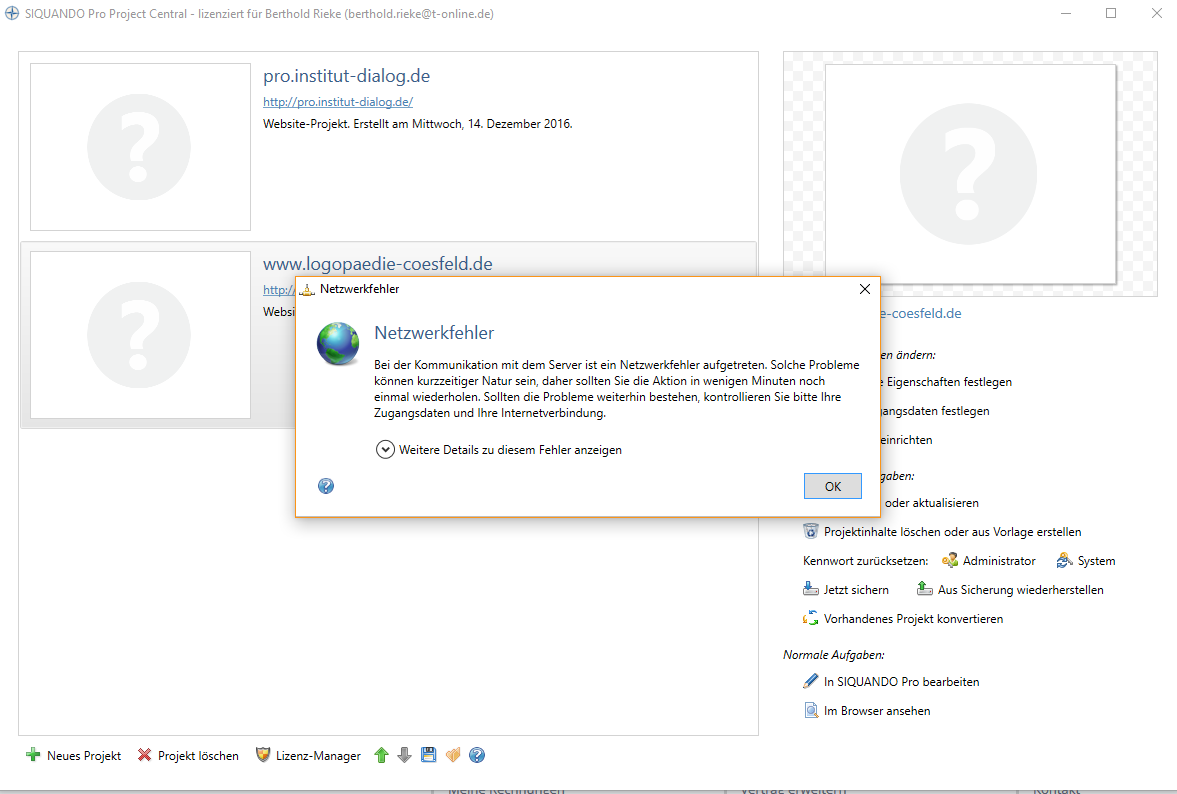Click Im Browser ansehen text
Screen dimensions: 1177x794
(x=877, y=711)
